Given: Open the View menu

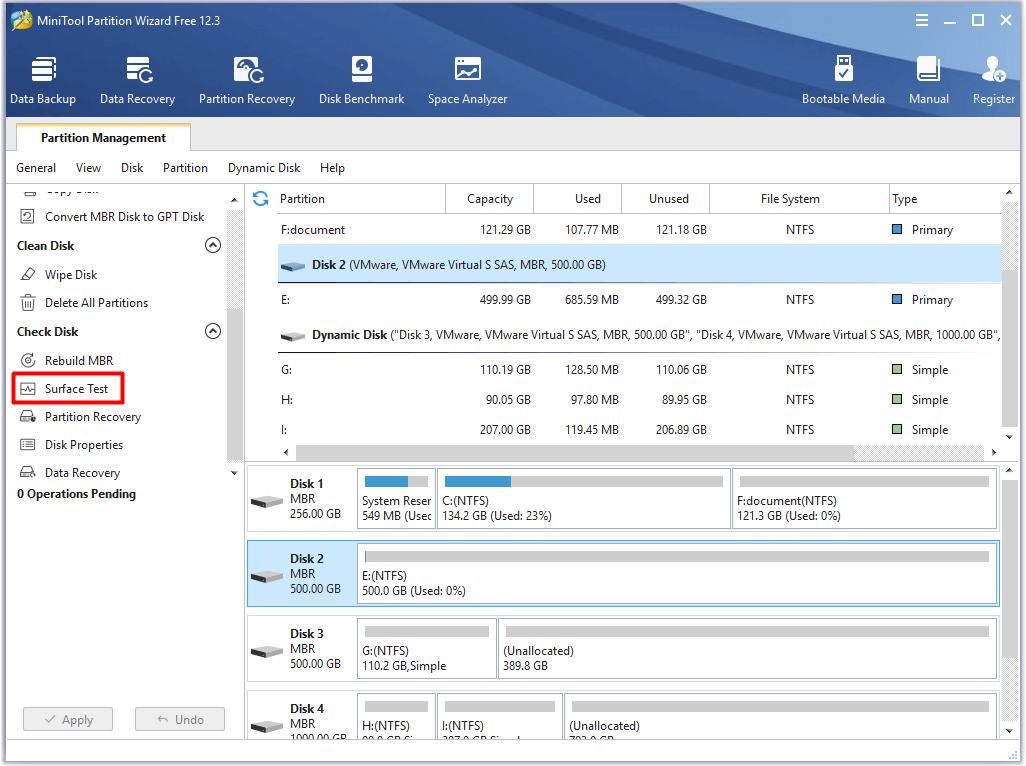Looking at the screenshot, I should (x=88, y=167).
